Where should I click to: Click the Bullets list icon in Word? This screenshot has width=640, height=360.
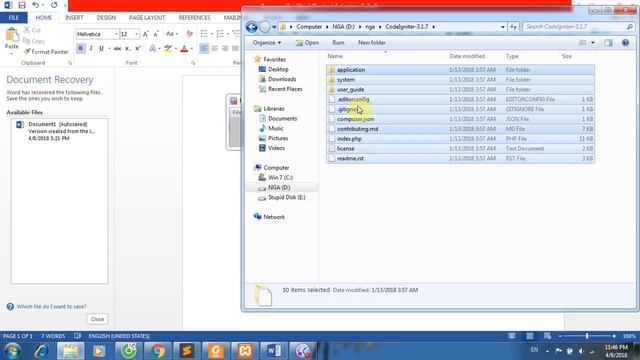(x=204, y=34)
